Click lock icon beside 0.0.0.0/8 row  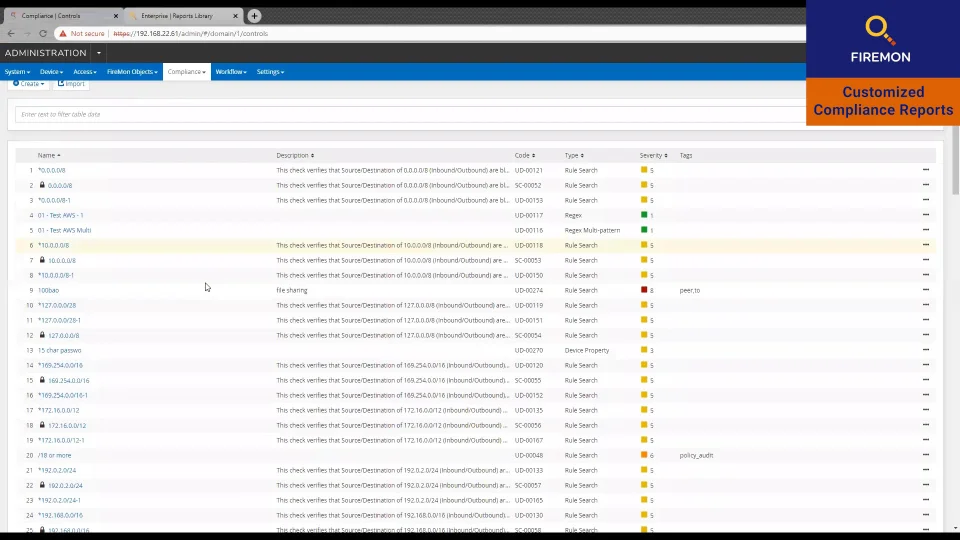coord(42,185)
